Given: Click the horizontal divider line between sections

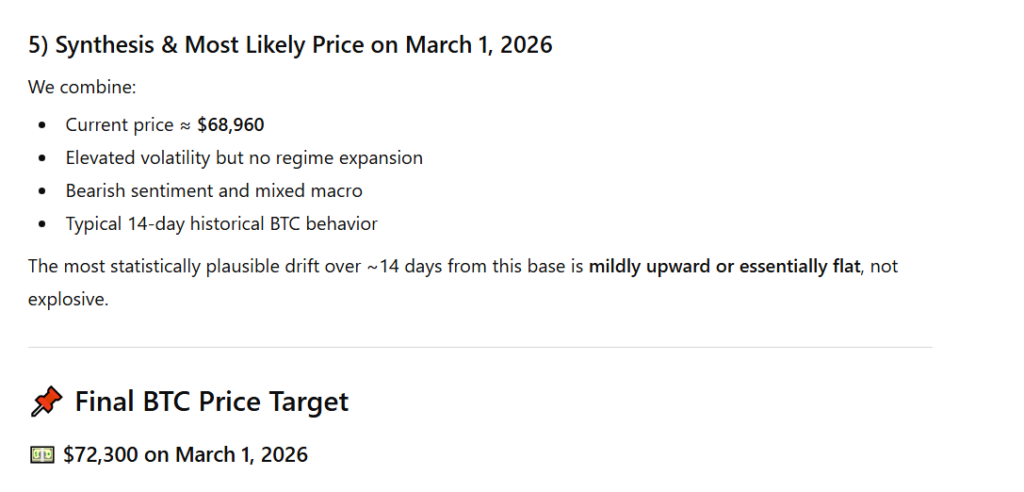Looking at the screenshot, I should pos(480,347).
